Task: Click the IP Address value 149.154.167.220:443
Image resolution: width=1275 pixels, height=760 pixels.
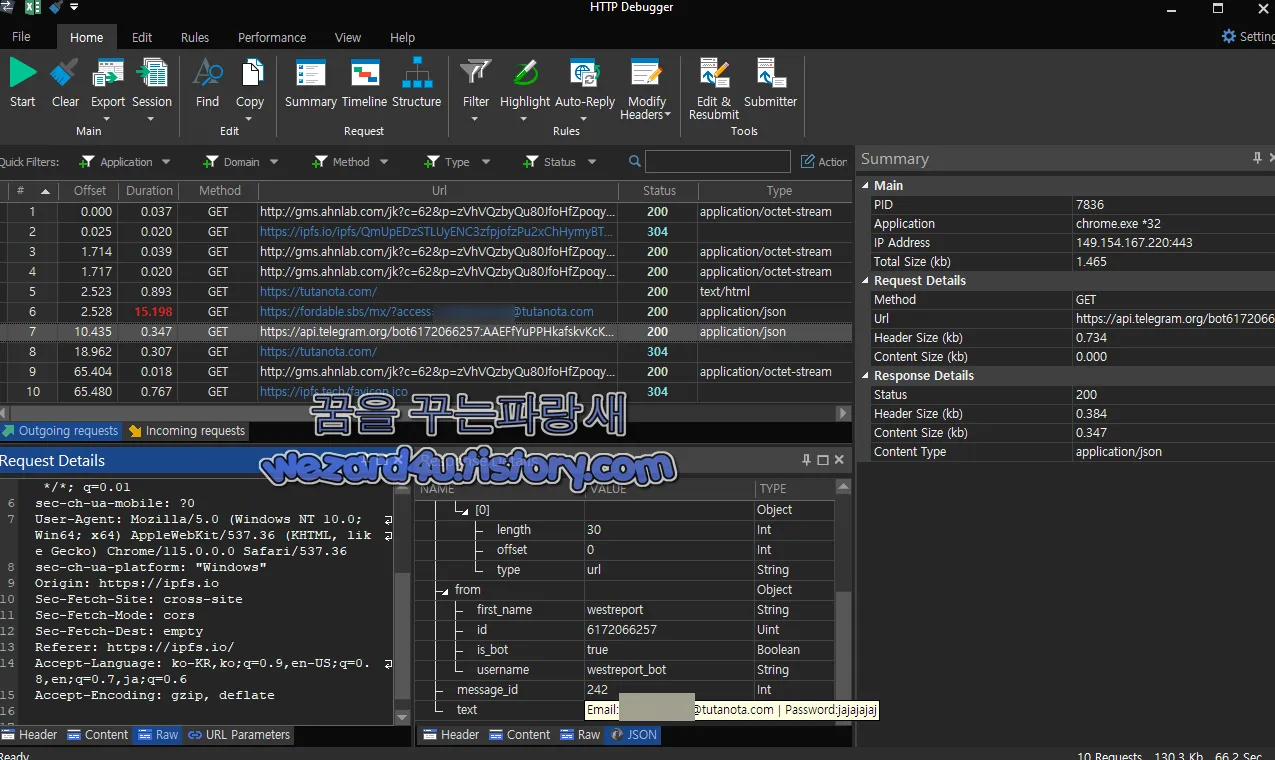Action: [x=1133, y=242]
